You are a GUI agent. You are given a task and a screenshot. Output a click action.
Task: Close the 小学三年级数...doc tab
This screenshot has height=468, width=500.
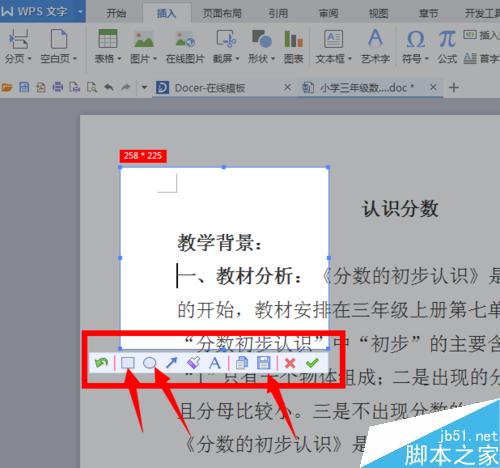433,87
